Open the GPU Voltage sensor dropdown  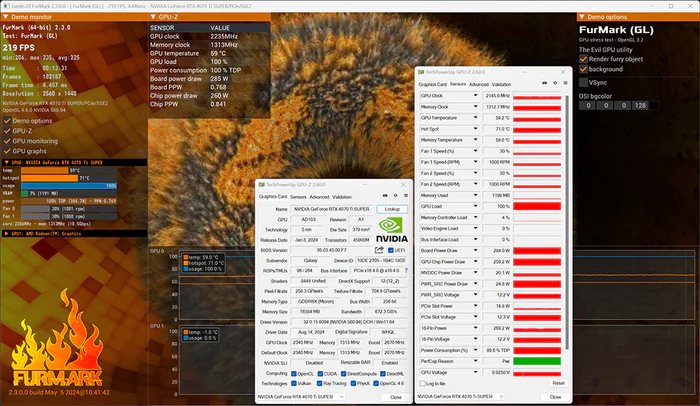pos(475,372)
